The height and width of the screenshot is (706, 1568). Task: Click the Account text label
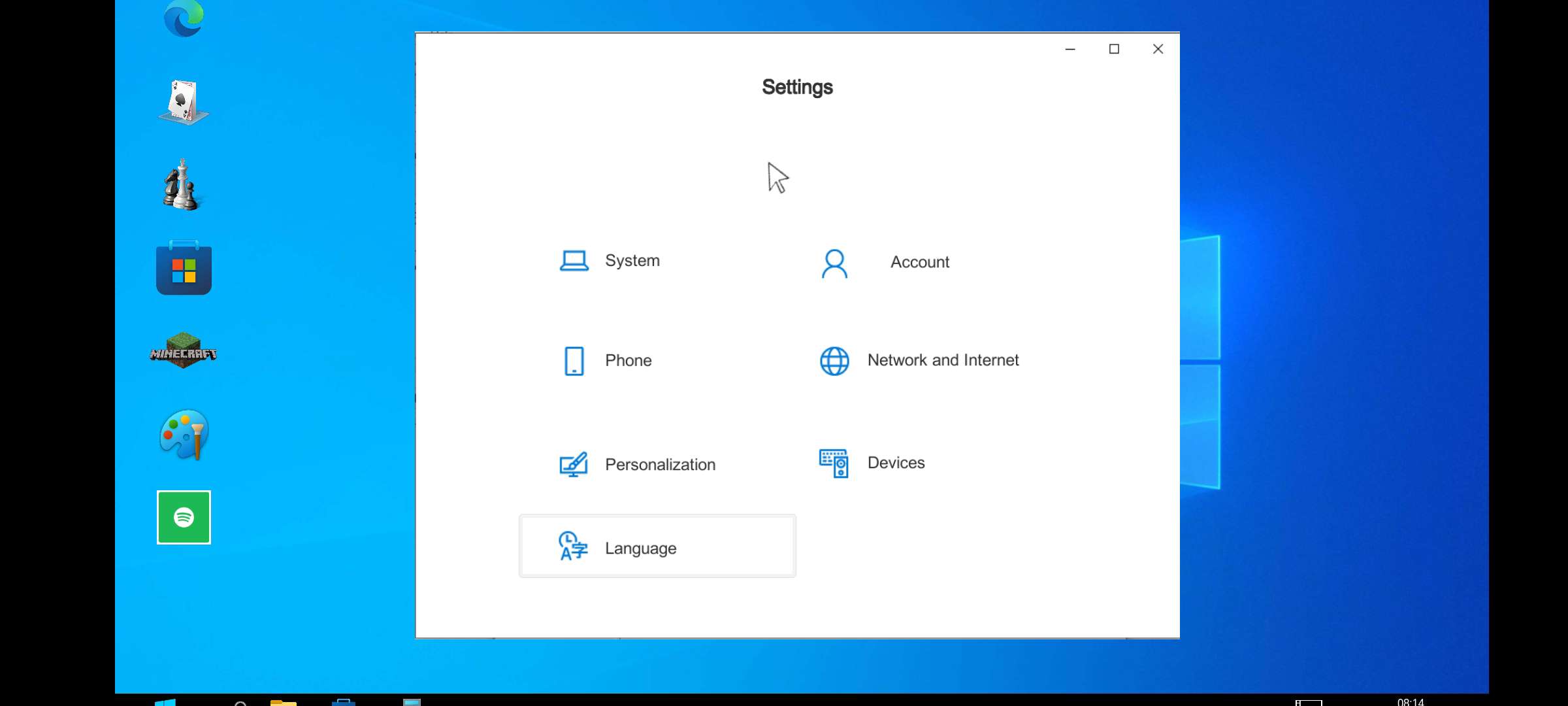[919, 262]
